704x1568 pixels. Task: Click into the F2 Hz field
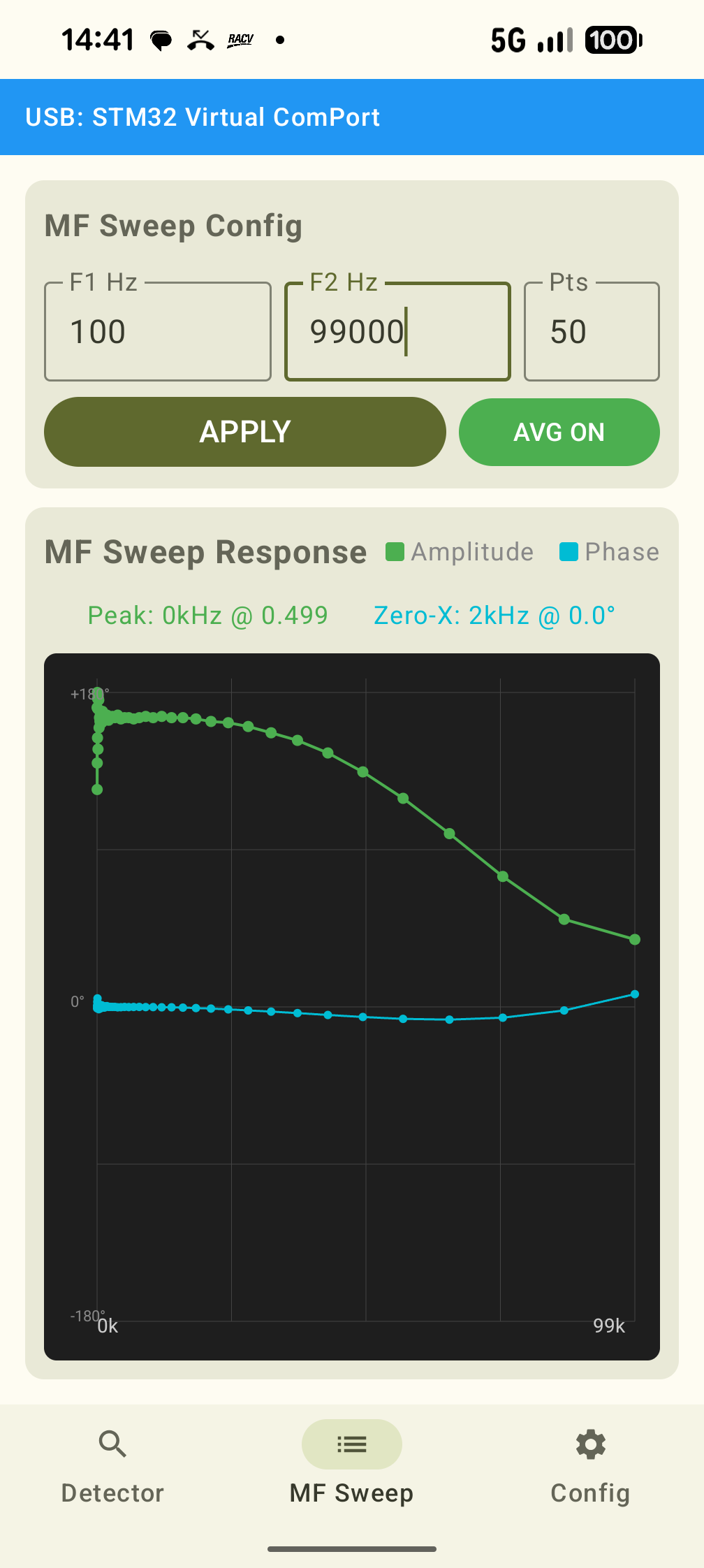[x=397, y=332]
